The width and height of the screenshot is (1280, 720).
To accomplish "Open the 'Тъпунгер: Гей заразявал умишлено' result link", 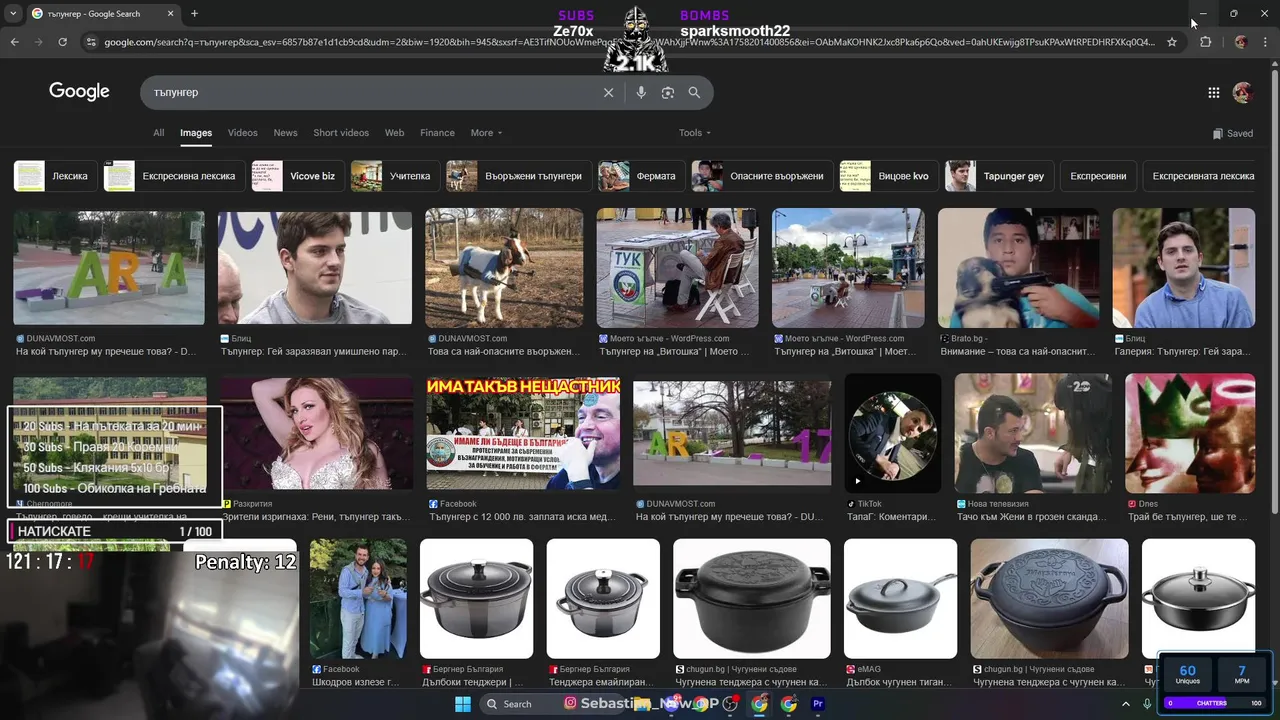I will coord(314,352).
